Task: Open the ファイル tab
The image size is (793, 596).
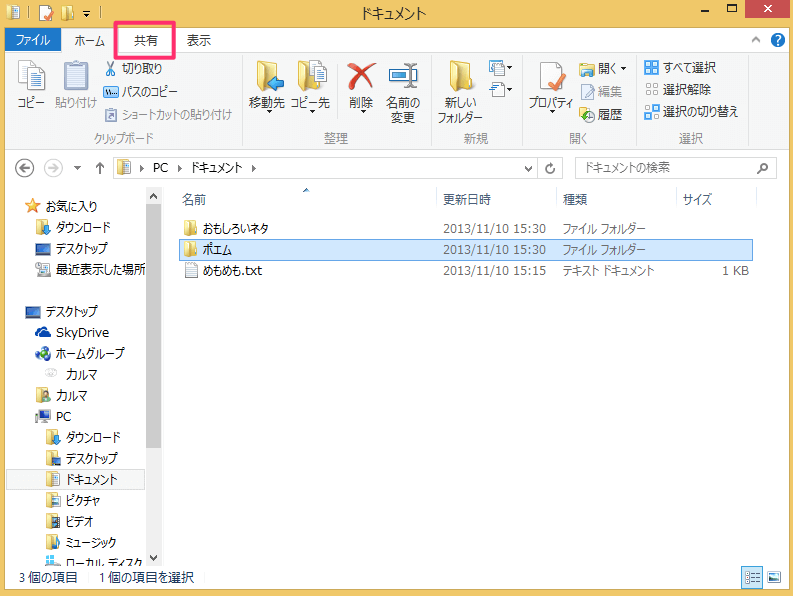Action: (33, 40)
